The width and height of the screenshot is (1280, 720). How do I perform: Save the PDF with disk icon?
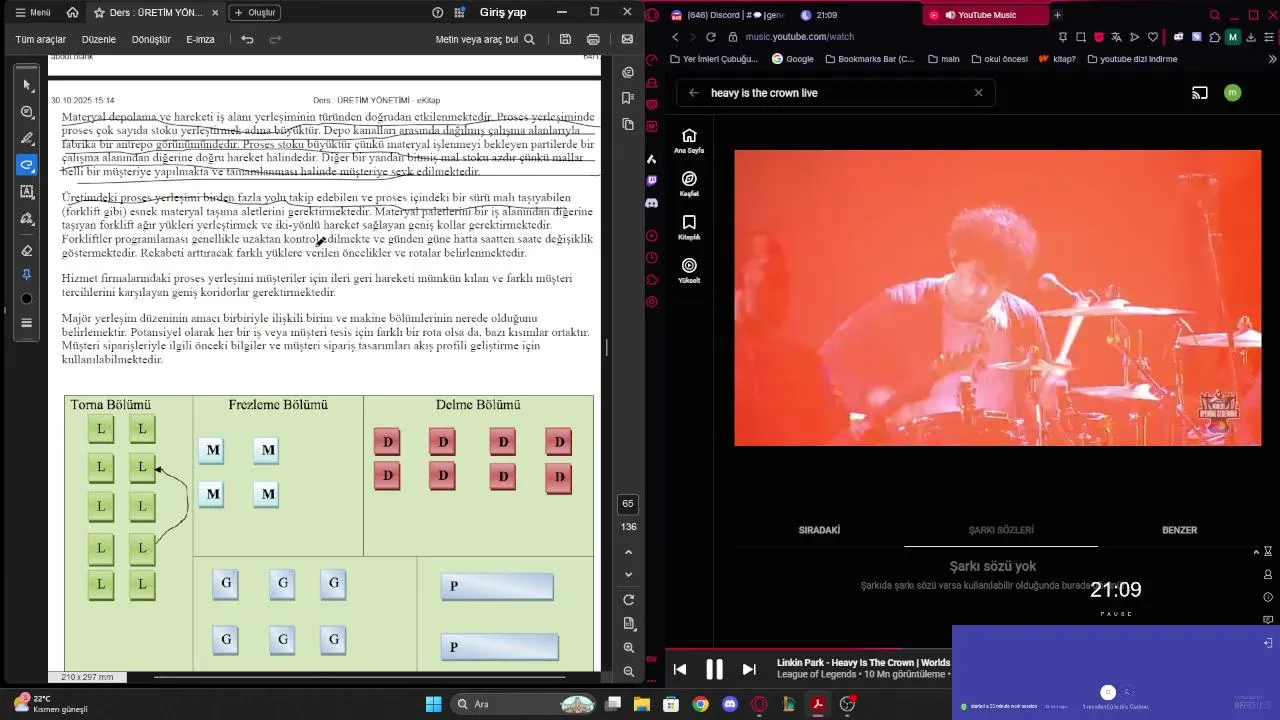pos(565,39)
